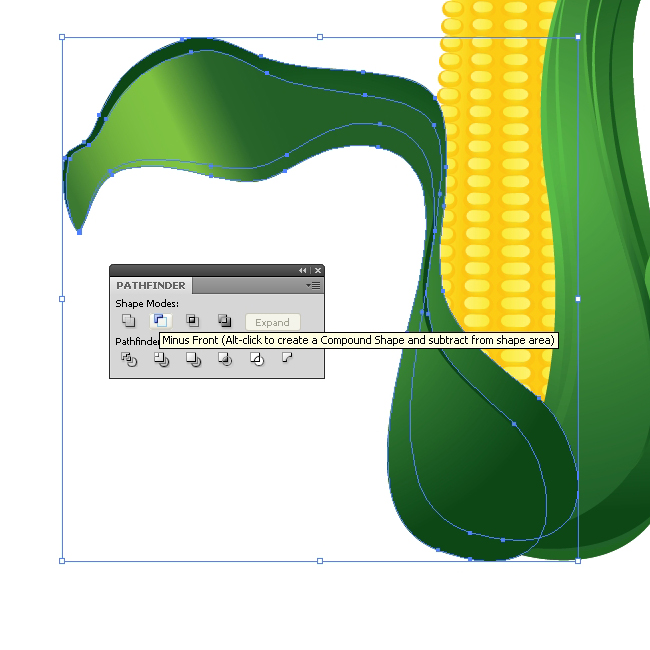Click the Expand button in Pathfinder
Screen dimensions: 650x650
click(x=272, y=322)
